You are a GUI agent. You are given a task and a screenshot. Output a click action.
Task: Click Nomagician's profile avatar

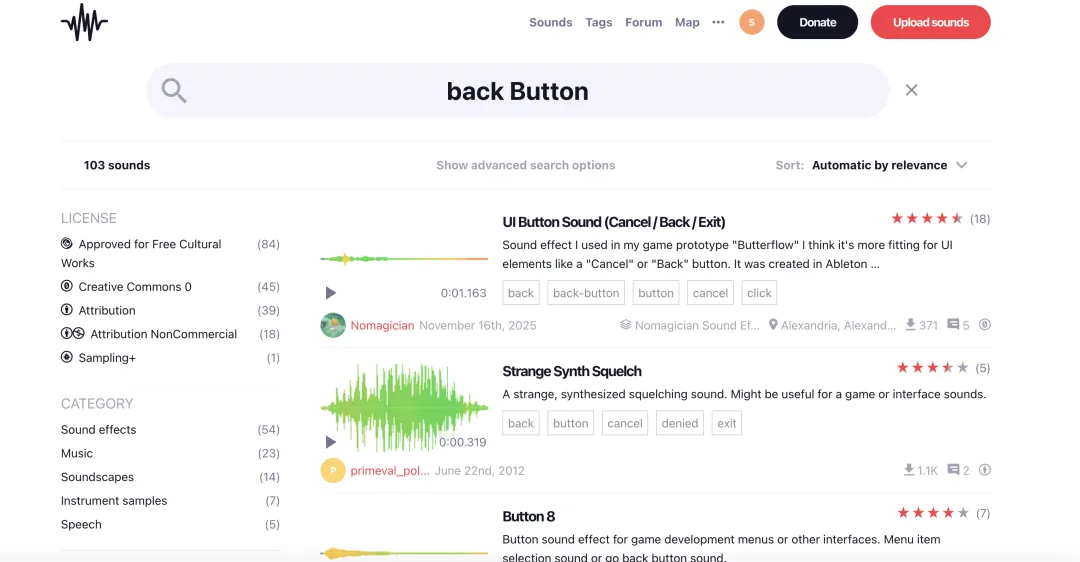click(333, 325)
